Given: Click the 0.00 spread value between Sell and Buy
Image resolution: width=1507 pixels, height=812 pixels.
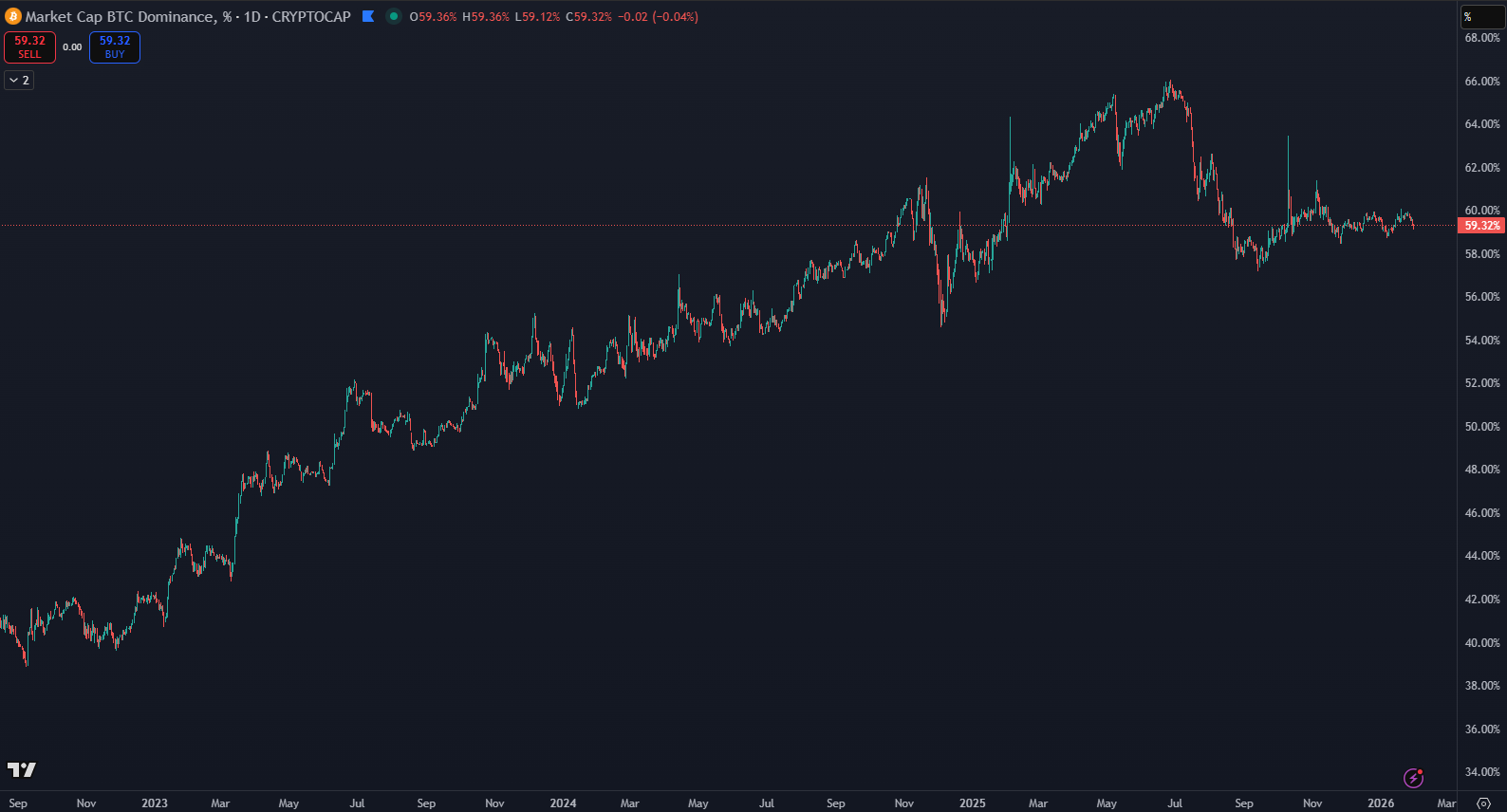Looking at the screenshot, I should [72, 47].
